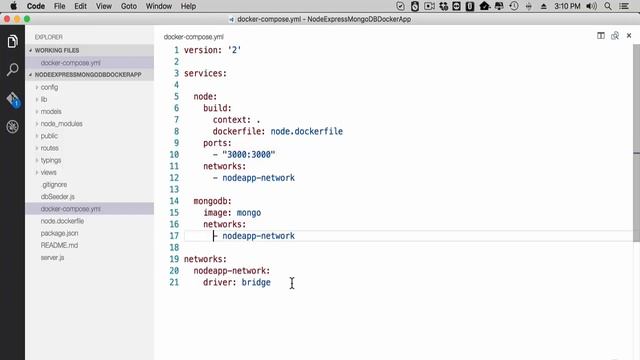This screenshot has width=640, height=360.
Task: Click "nodeapp-network:" on line 20
Action: [232, 271]
